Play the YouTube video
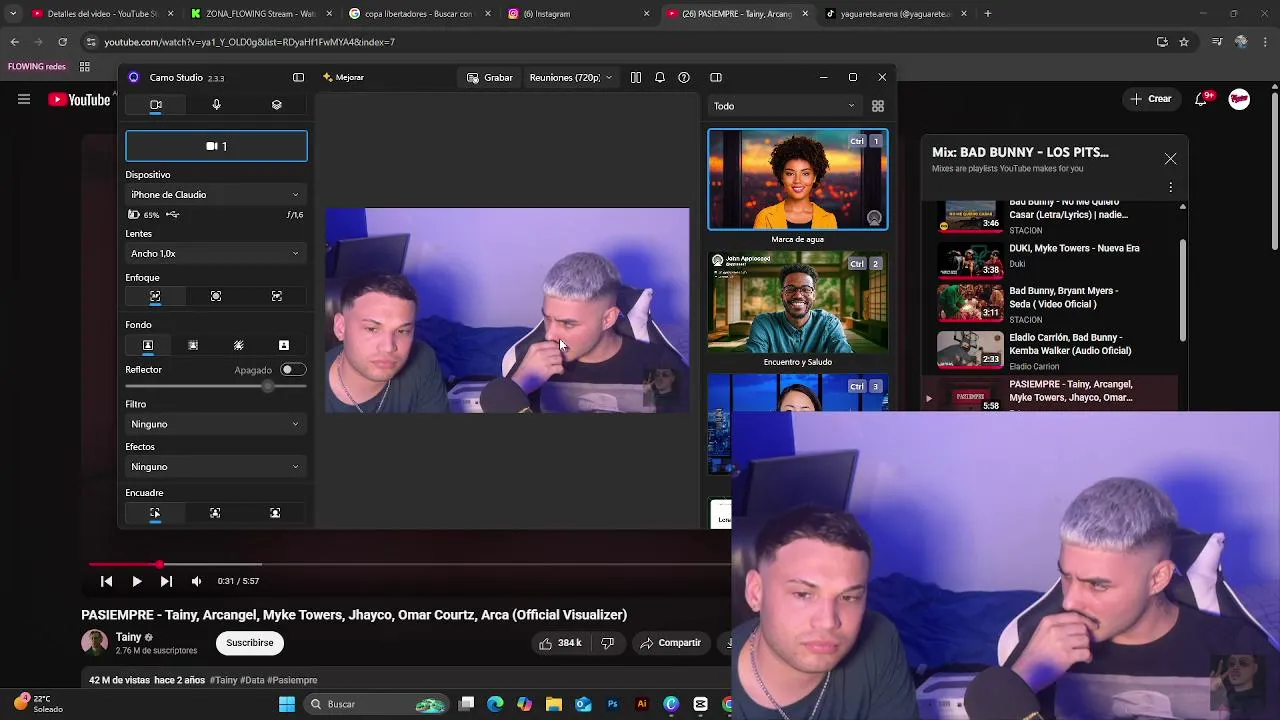The width and height of the screenshot is (1280, 720). [x=137, y=581]
